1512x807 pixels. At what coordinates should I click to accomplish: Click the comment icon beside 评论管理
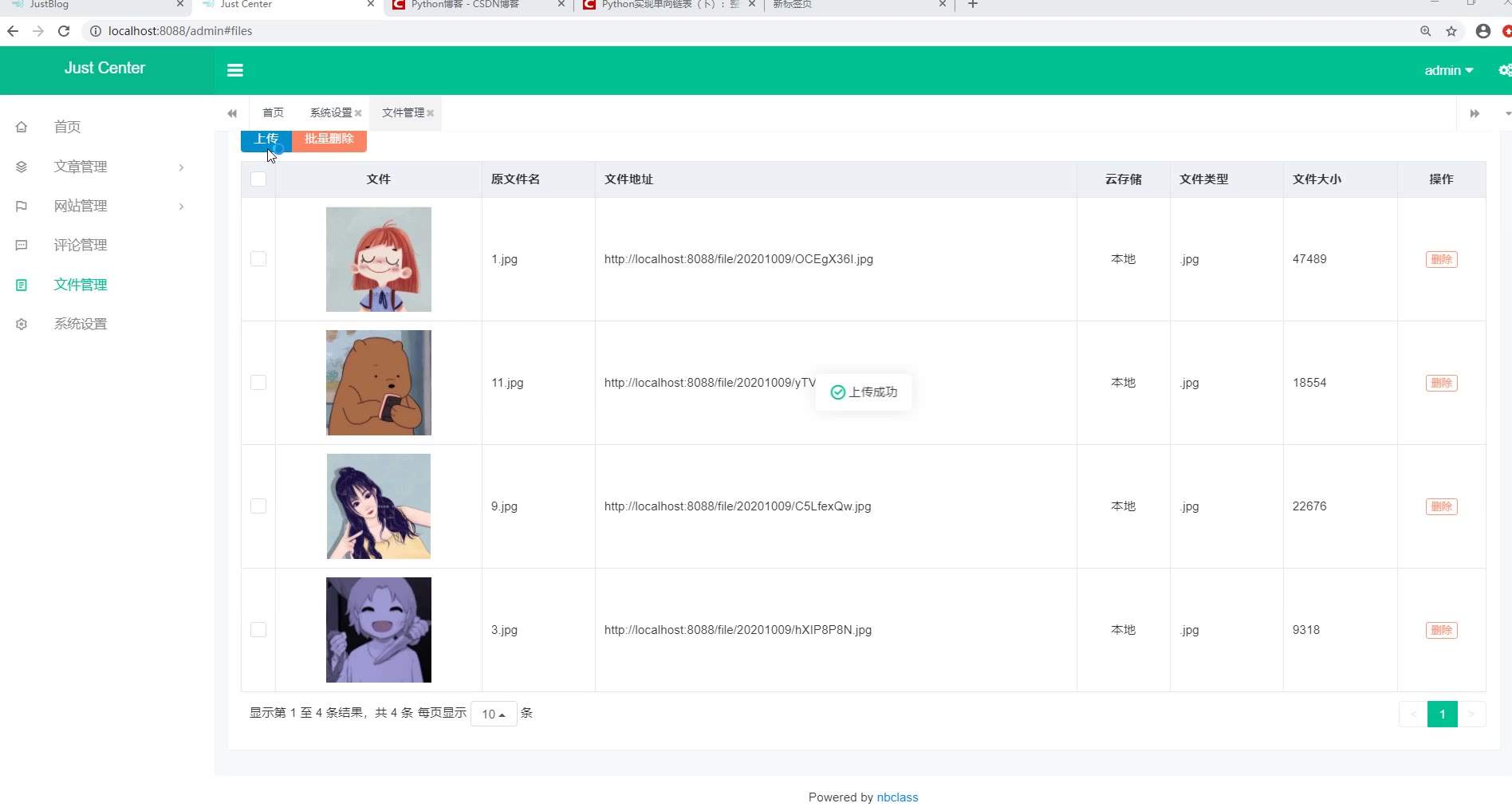(22, 245)
